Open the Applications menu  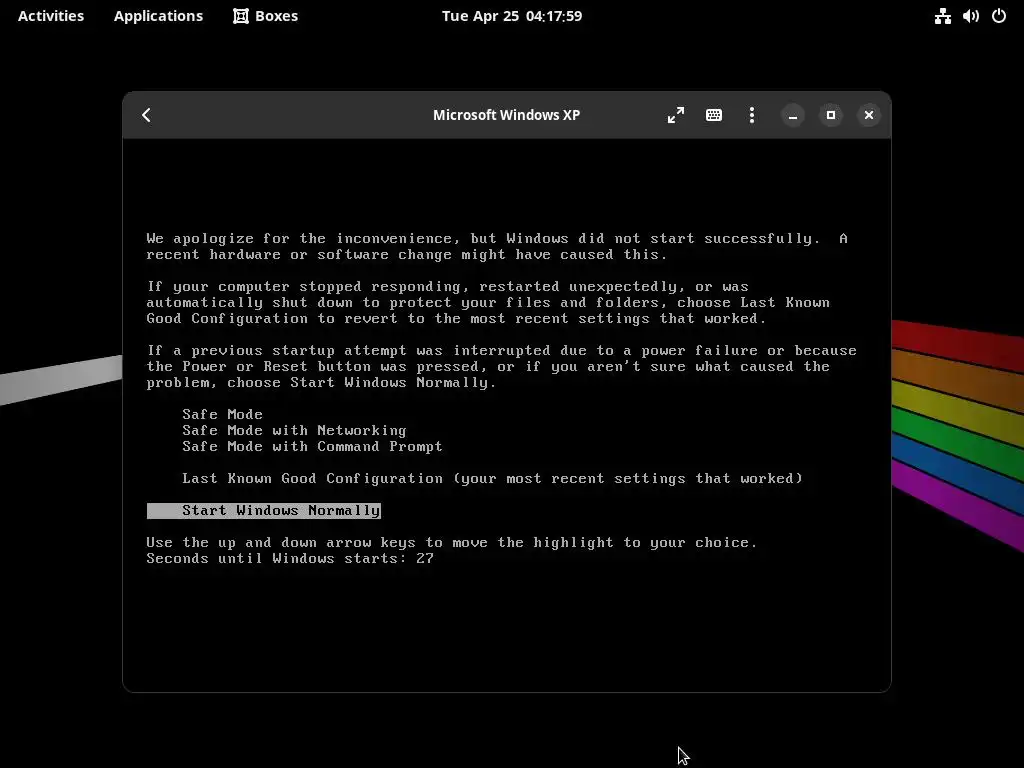158,16
